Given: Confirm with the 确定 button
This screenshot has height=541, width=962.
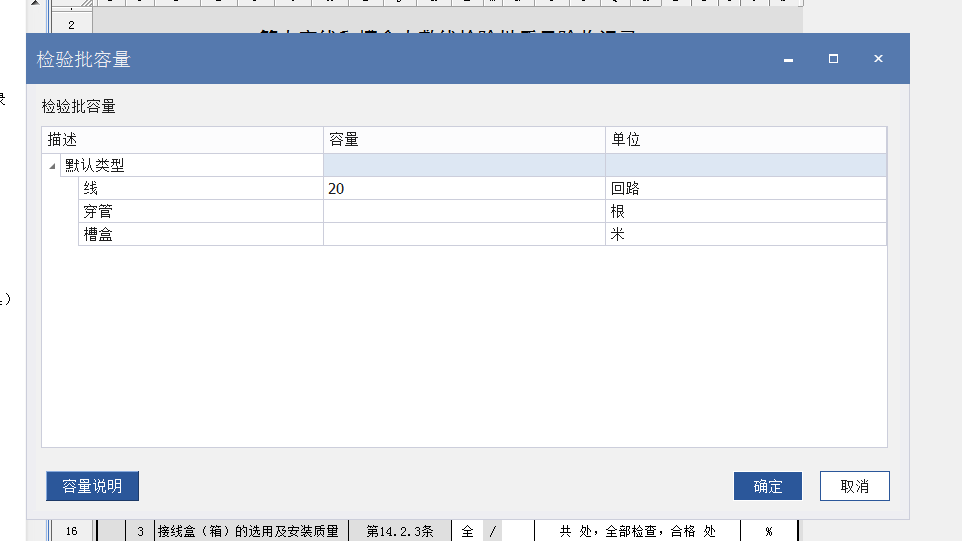Looking at the screenshot, I should (768, 486).
